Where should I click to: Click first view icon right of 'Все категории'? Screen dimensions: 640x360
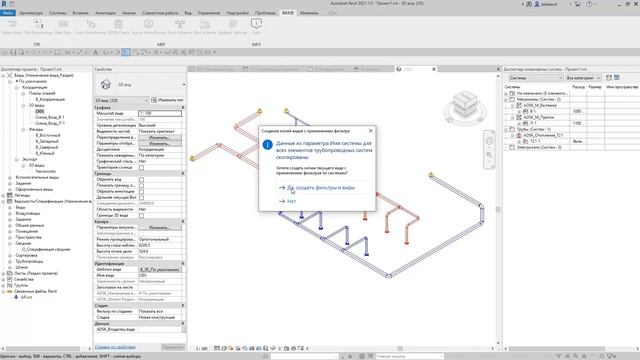tap(609, 78)
